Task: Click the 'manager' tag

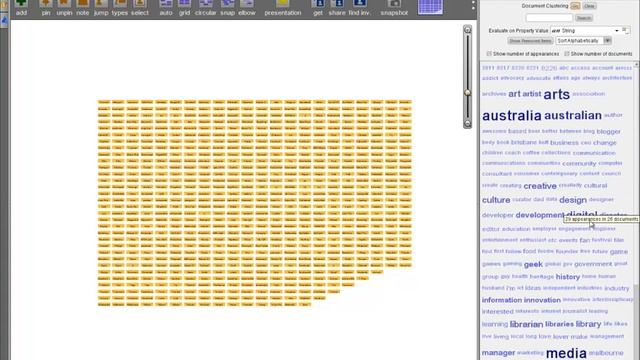Action: (498, 353)
